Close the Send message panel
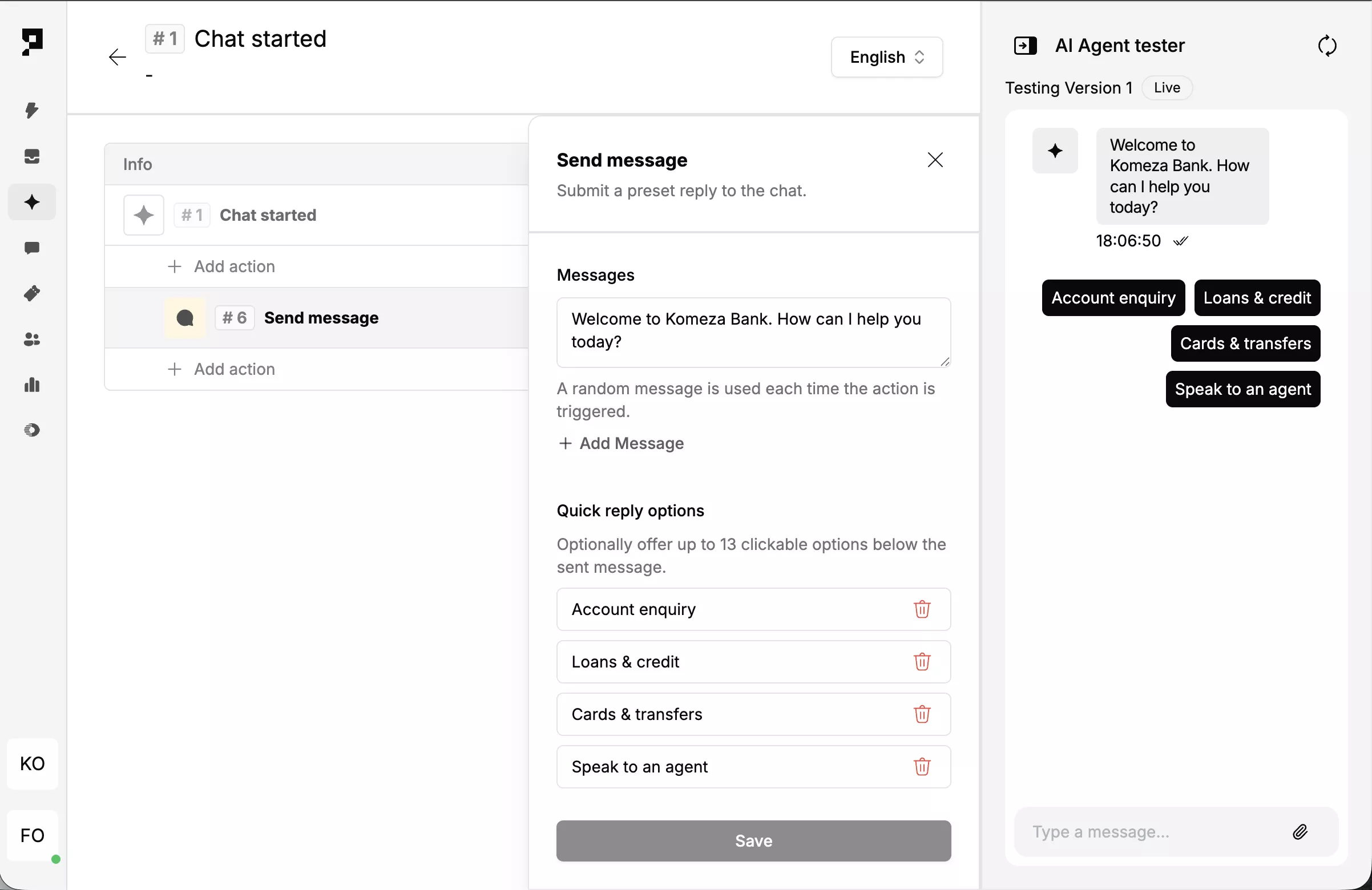The width and height of the screenshot is (1372, 890). tap(934, 160)
